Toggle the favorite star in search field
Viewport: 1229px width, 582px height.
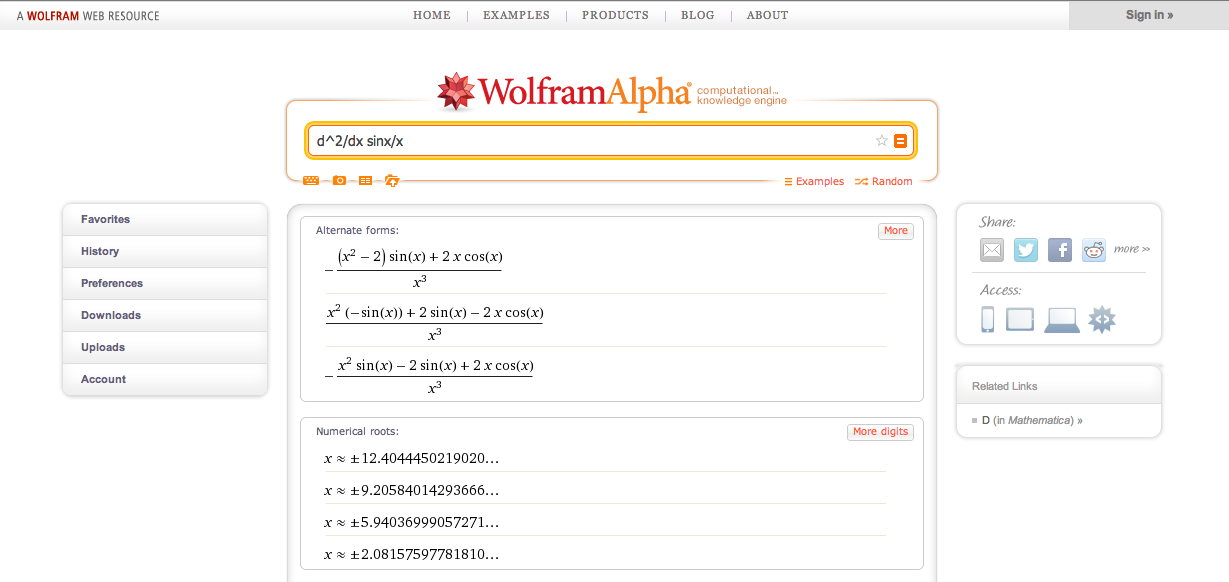(x=881, y=140)
